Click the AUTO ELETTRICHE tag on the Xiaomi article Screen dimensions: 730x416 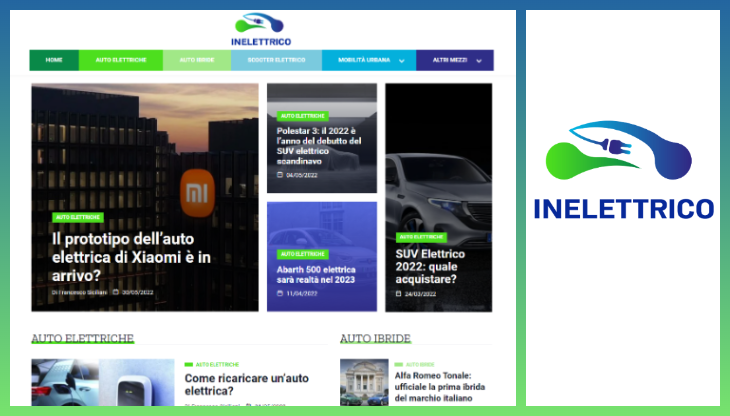(x=78, y=217)
